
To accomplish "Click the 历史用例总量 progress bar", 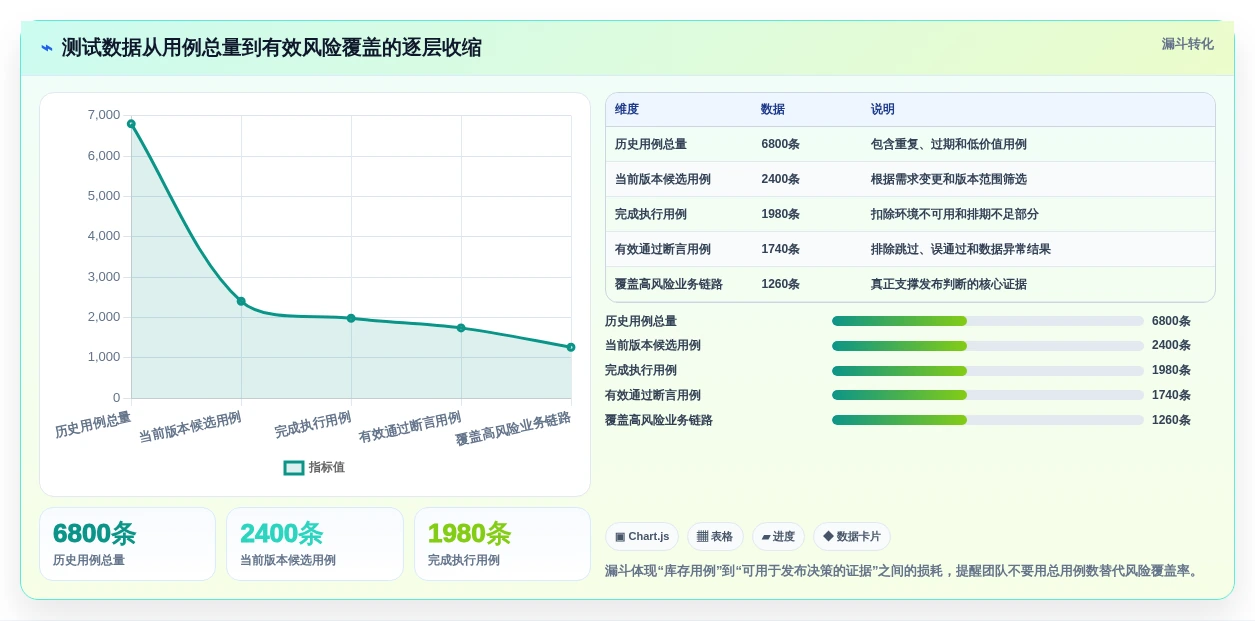I will coord(988,321).
